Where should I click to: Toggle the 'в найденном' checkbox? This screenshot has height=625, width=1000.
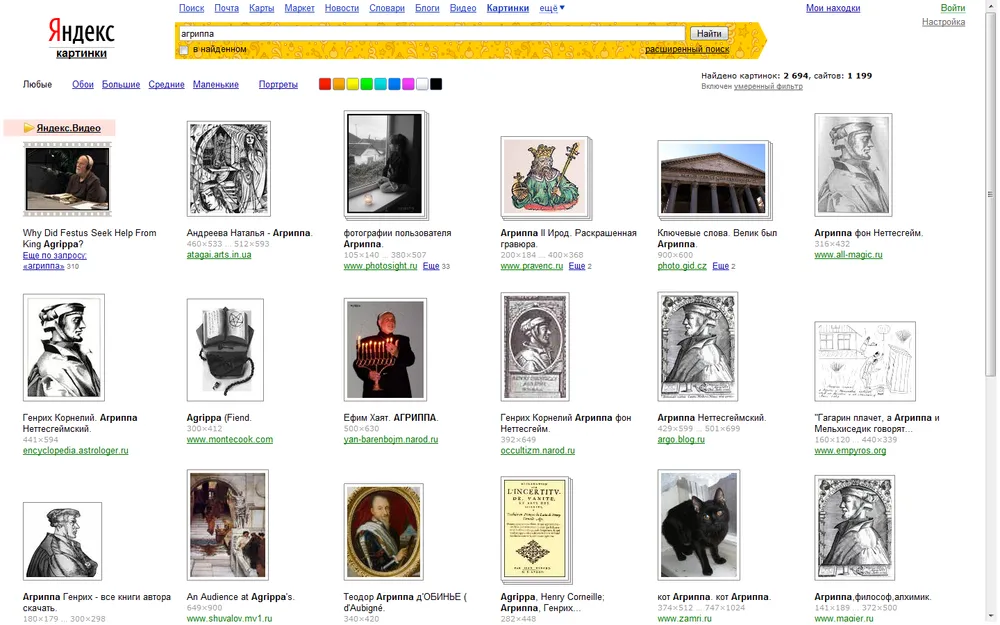pyautogui.click(x=184, y=50)
